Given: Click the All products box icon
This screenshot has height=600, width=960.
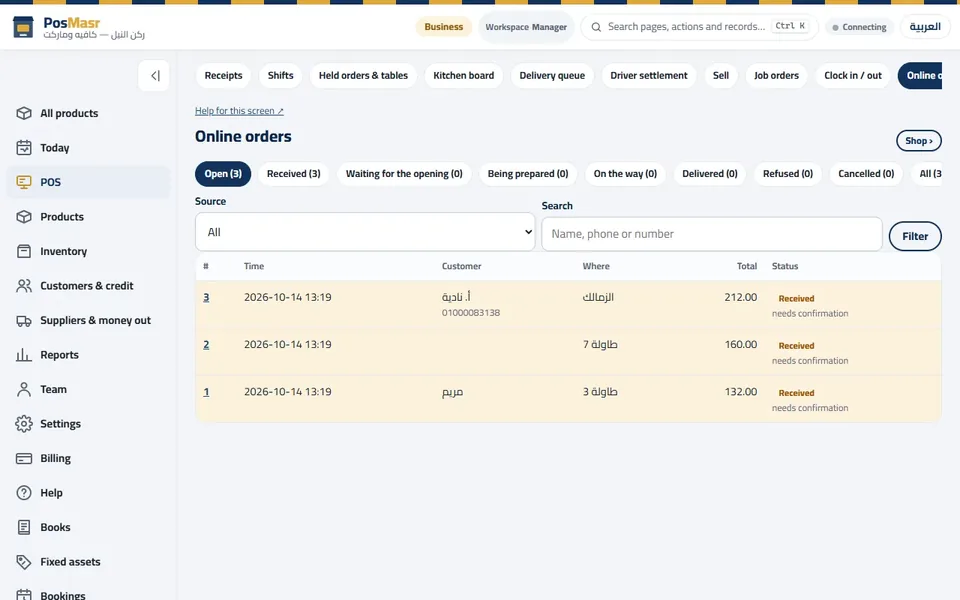Looking at the screenshot, I should pos(24,113).
